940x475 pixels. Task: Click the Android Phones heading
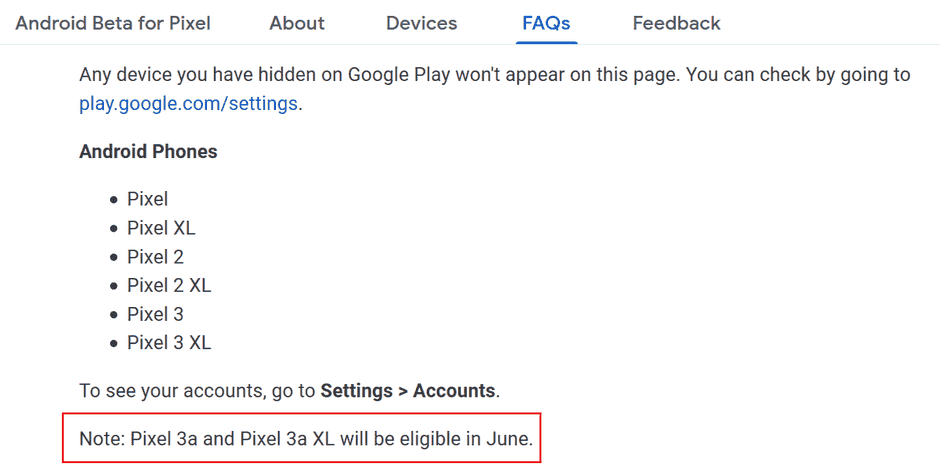coord(148,152)
